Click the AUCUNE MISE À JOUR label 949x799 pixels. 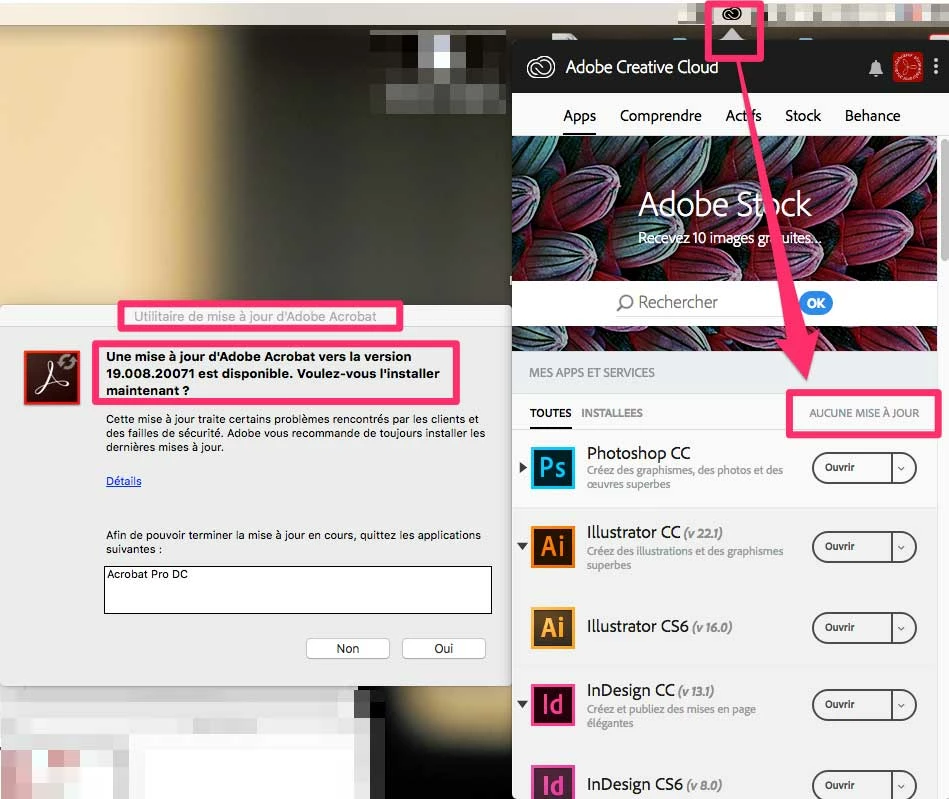tap(864, 413)
